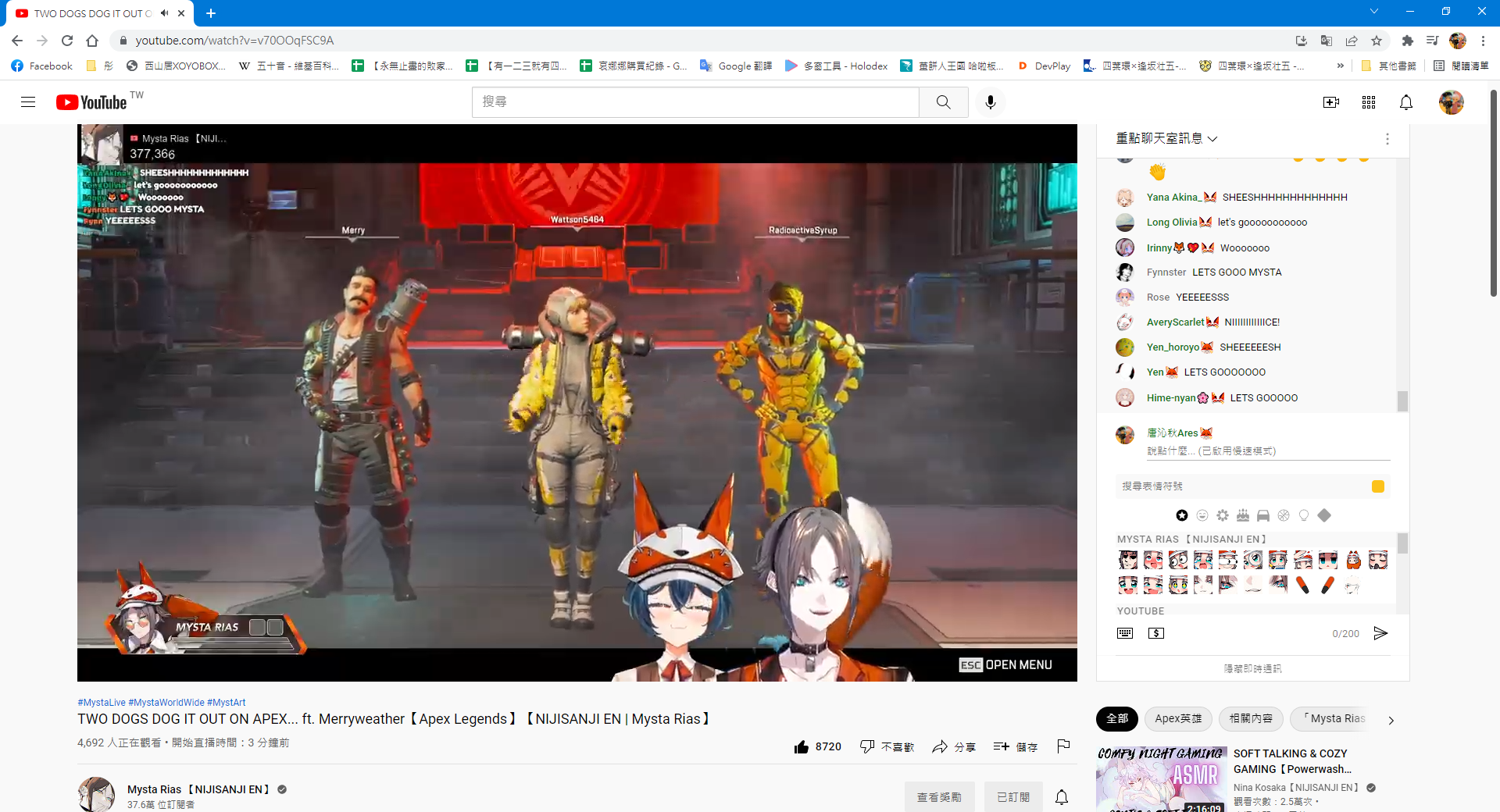Image resolution: width=1500 pixels, height=812 pixels.
Task: Click the YouTube 搜尋 search box
Action: click(x=695, y=102)
